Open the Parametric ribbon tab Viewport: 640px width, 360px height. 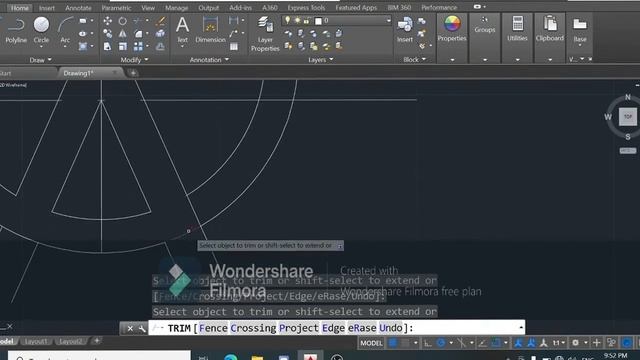click(x=116, y=8)
